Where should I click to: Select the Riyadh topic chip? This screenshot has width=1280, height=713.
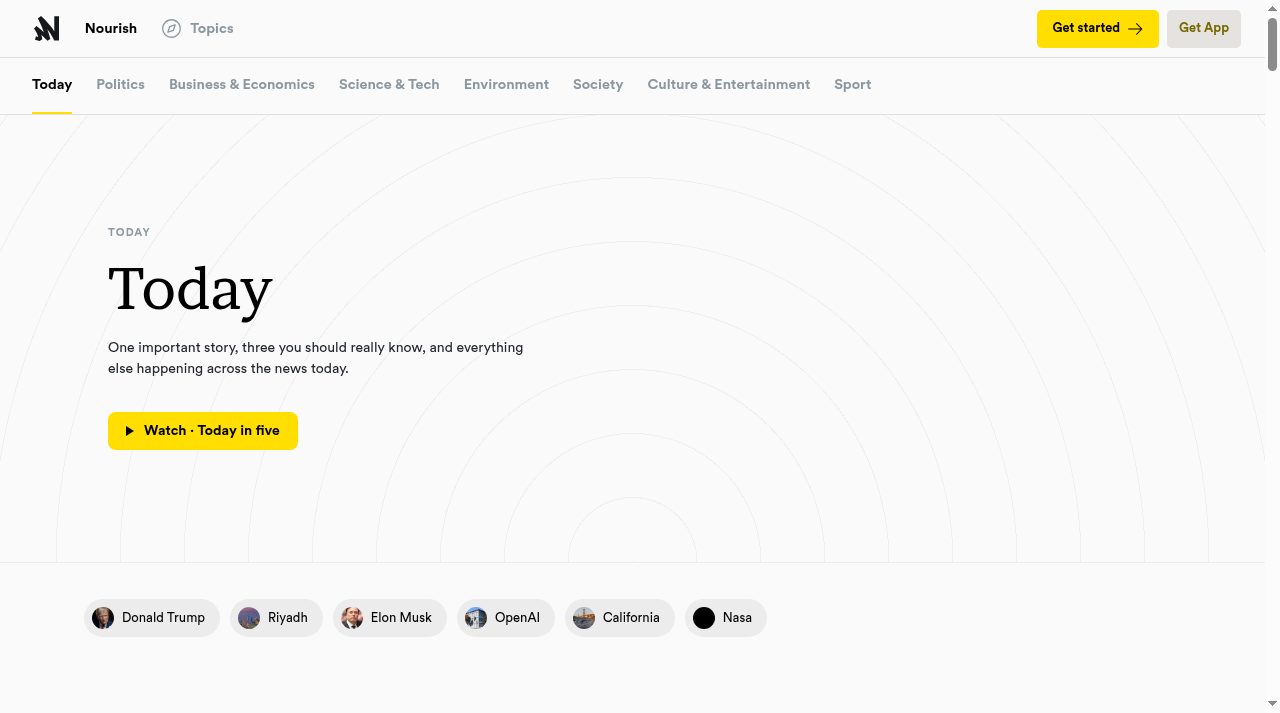point(276,618)
